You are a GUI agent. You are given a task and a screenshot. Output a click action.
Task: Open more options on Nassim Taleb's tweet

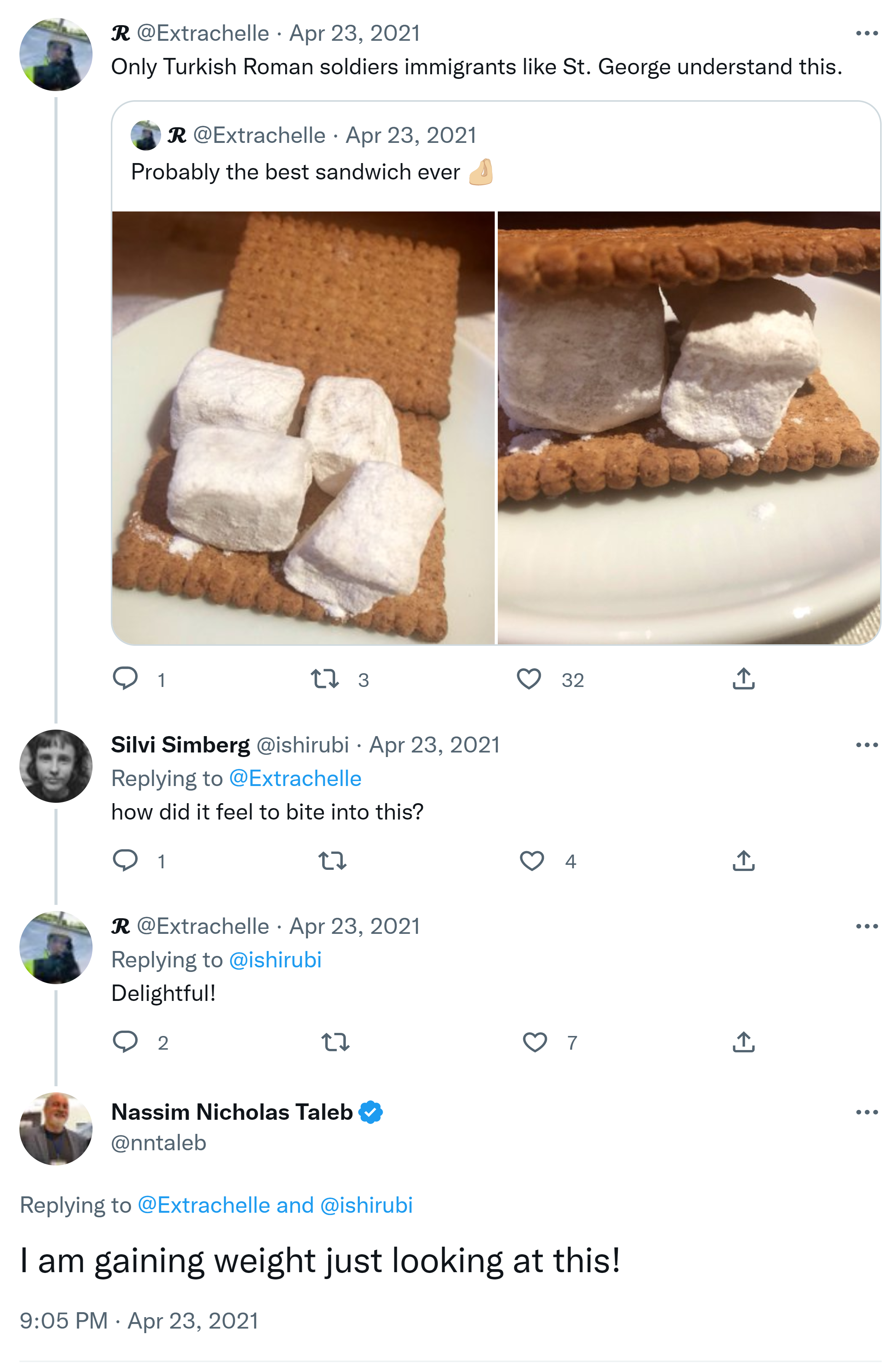(x=866, y=1112)
